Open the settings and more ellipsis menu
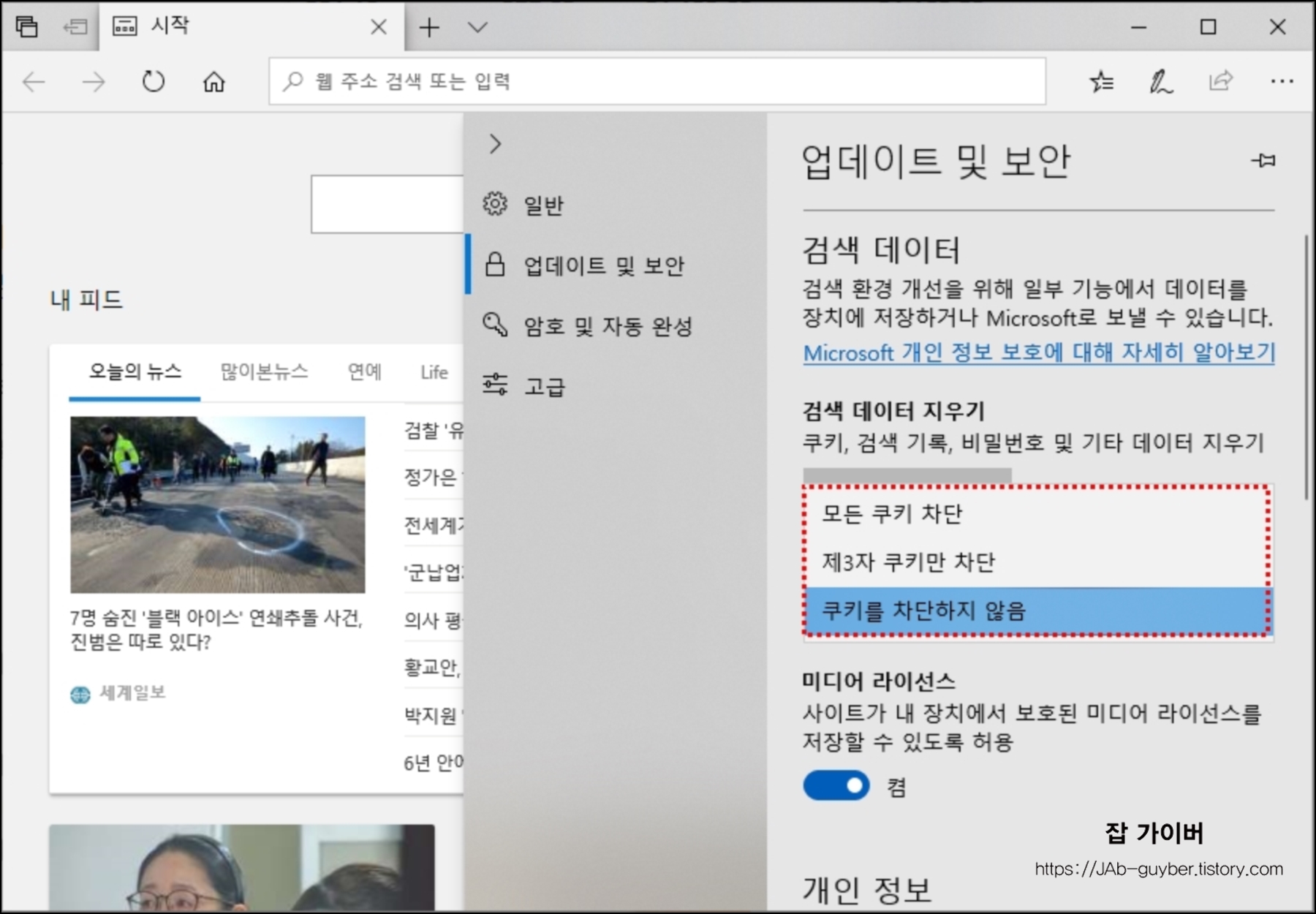 (x=1282, y=81)
